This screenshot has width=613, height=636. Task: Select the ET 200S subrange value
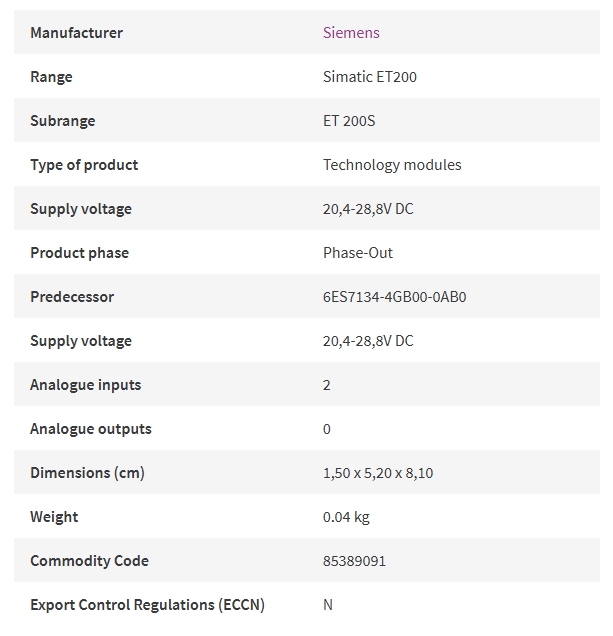tap(349, 121)
